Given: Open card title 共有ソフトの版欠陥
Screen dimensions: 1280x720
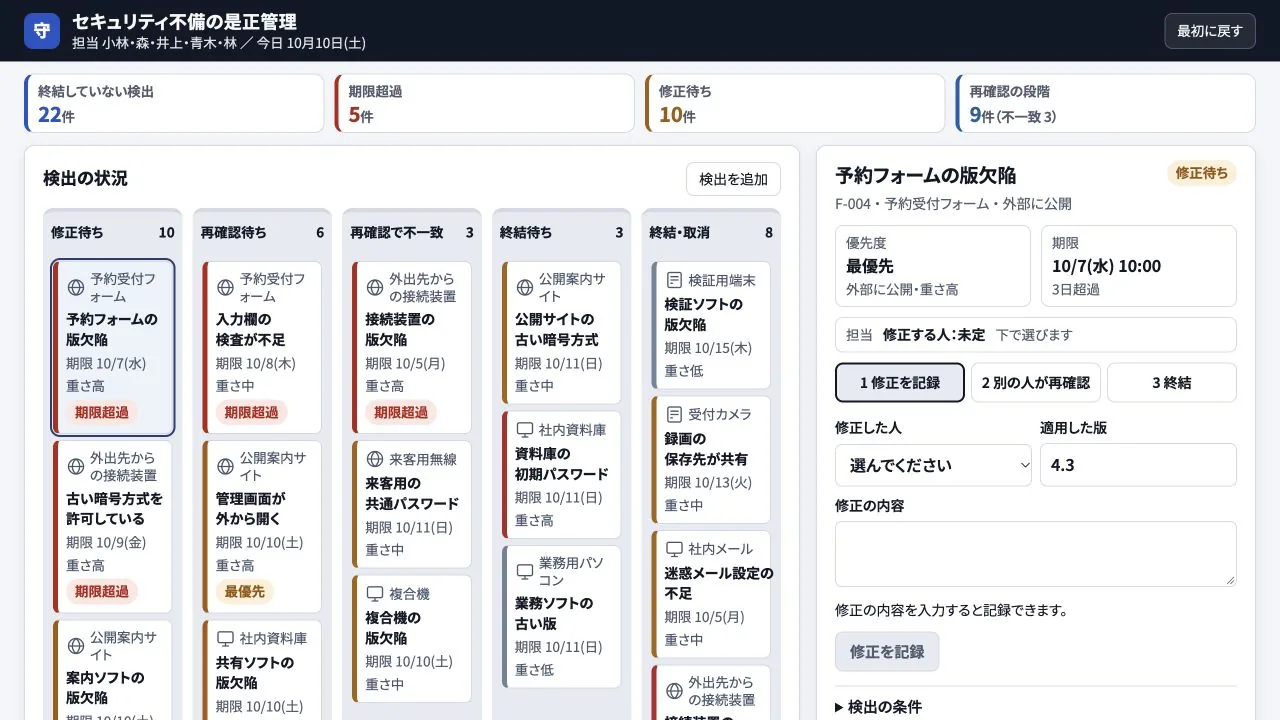Looking at the screenshot, I should coord(255,672).
